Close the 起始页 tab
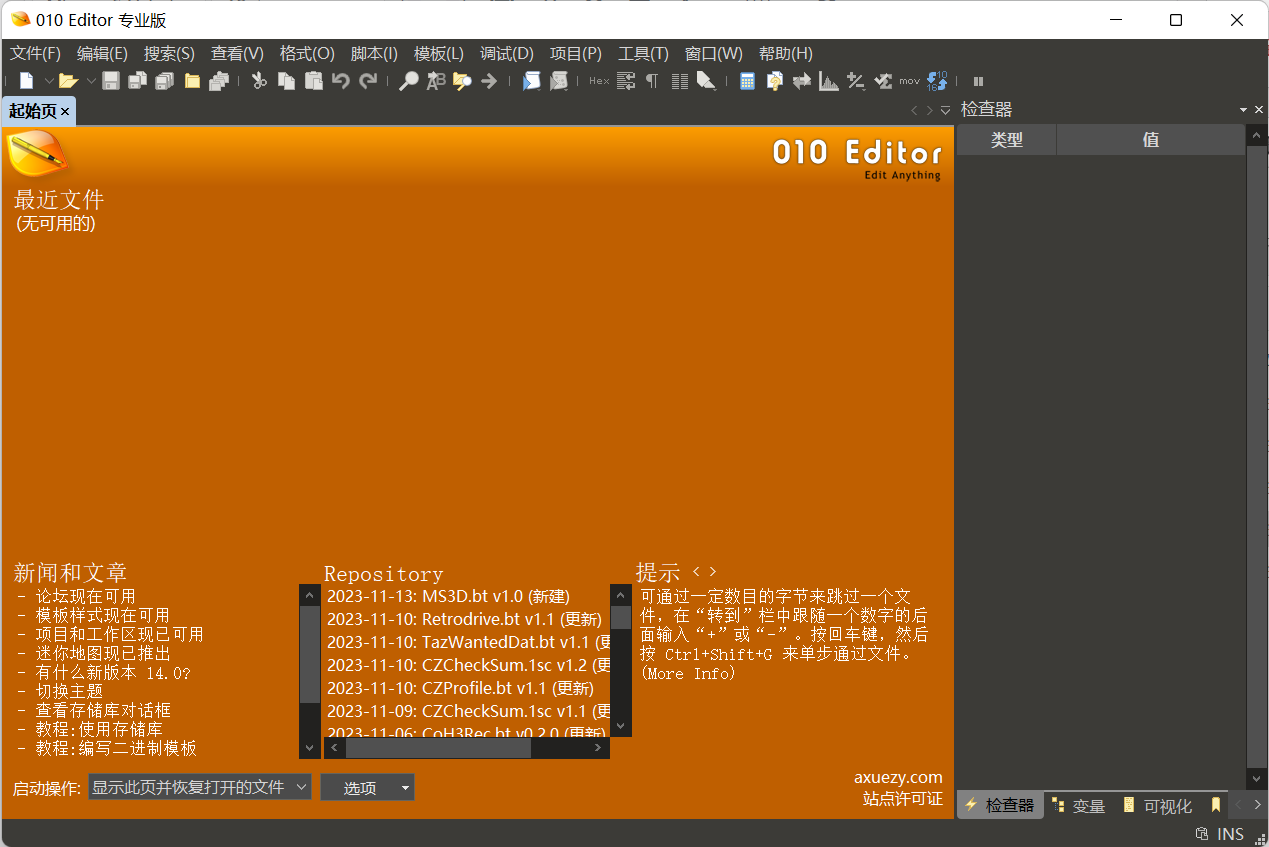Image resolution: width=1269 pixels, height=847 pixels. (65, 111)
